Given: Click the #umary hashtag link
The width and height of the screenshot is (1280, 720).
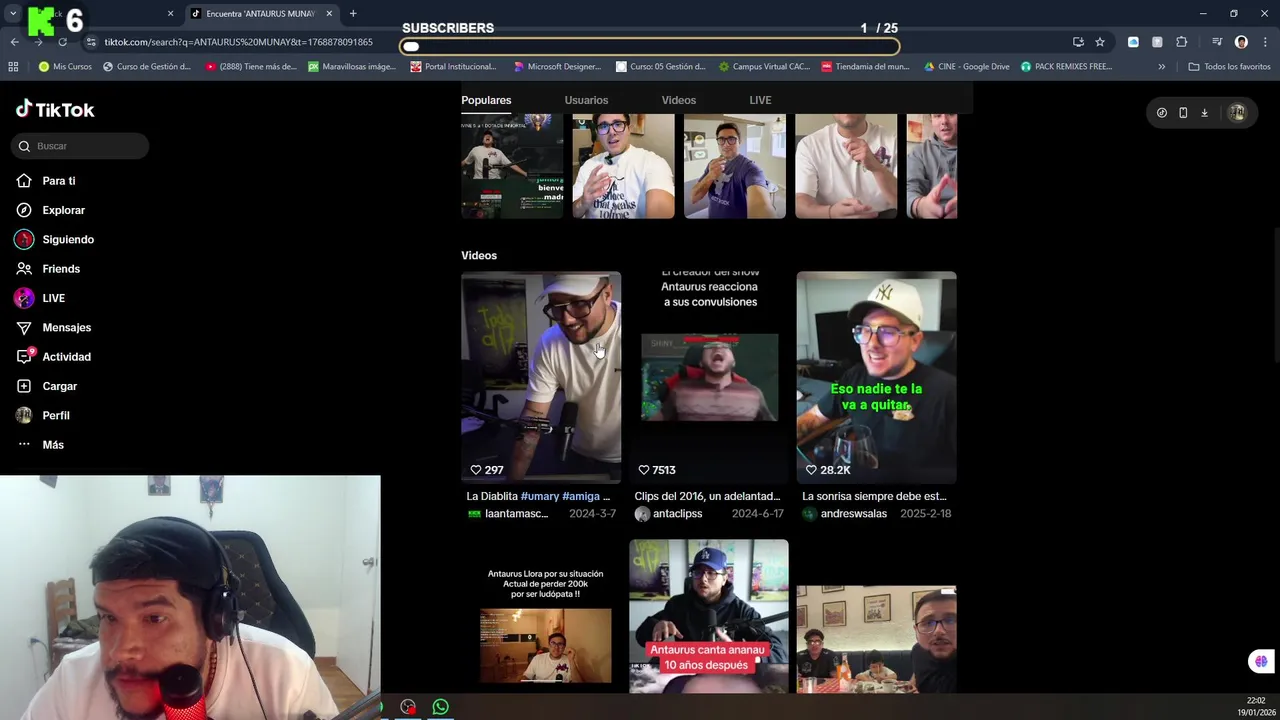Looking at the screenshot, I should pyautogui.click(x=539, y=496).
